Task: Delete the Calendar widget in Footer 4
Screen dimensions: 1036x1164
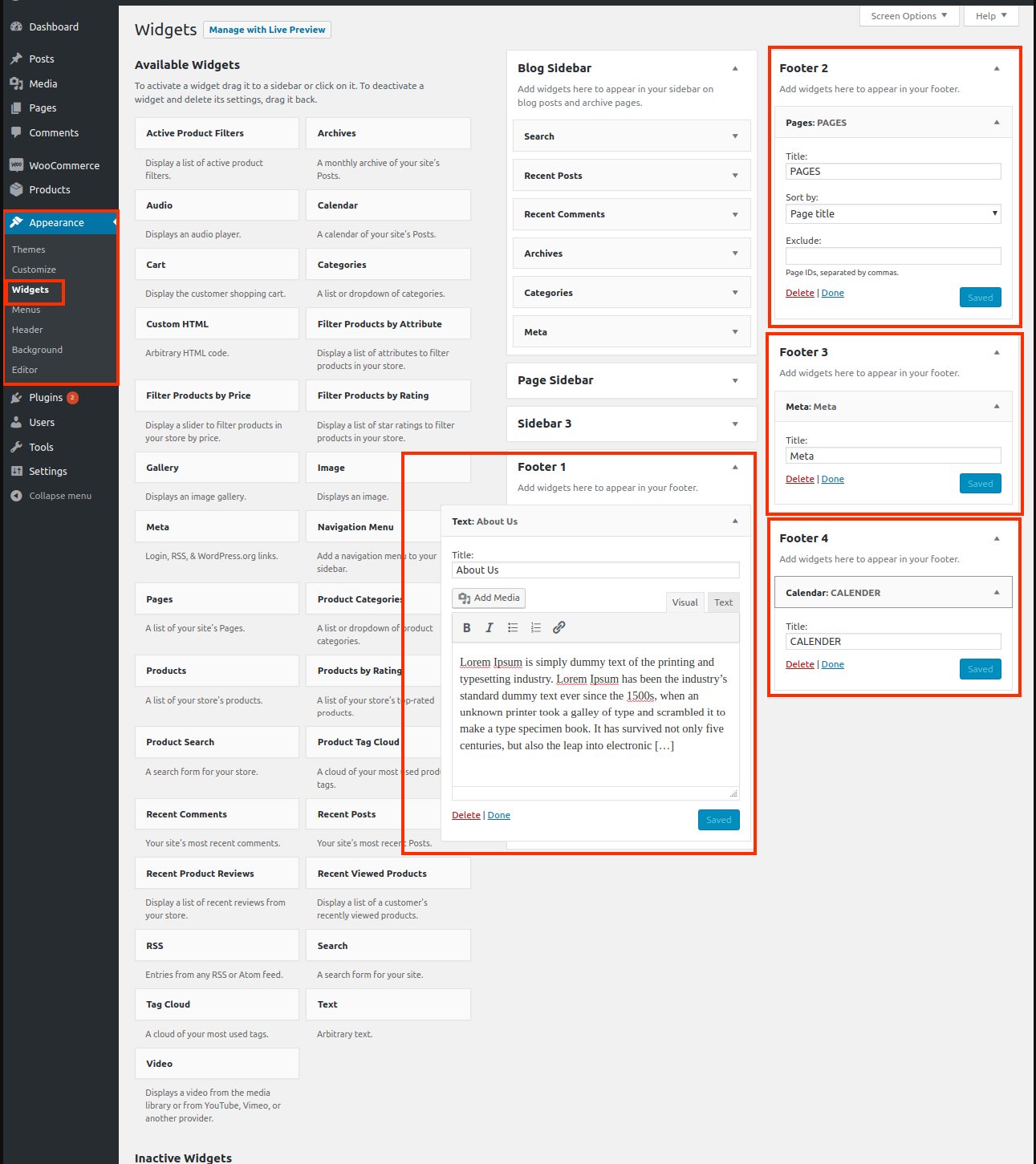Action: tap(799, 664)
